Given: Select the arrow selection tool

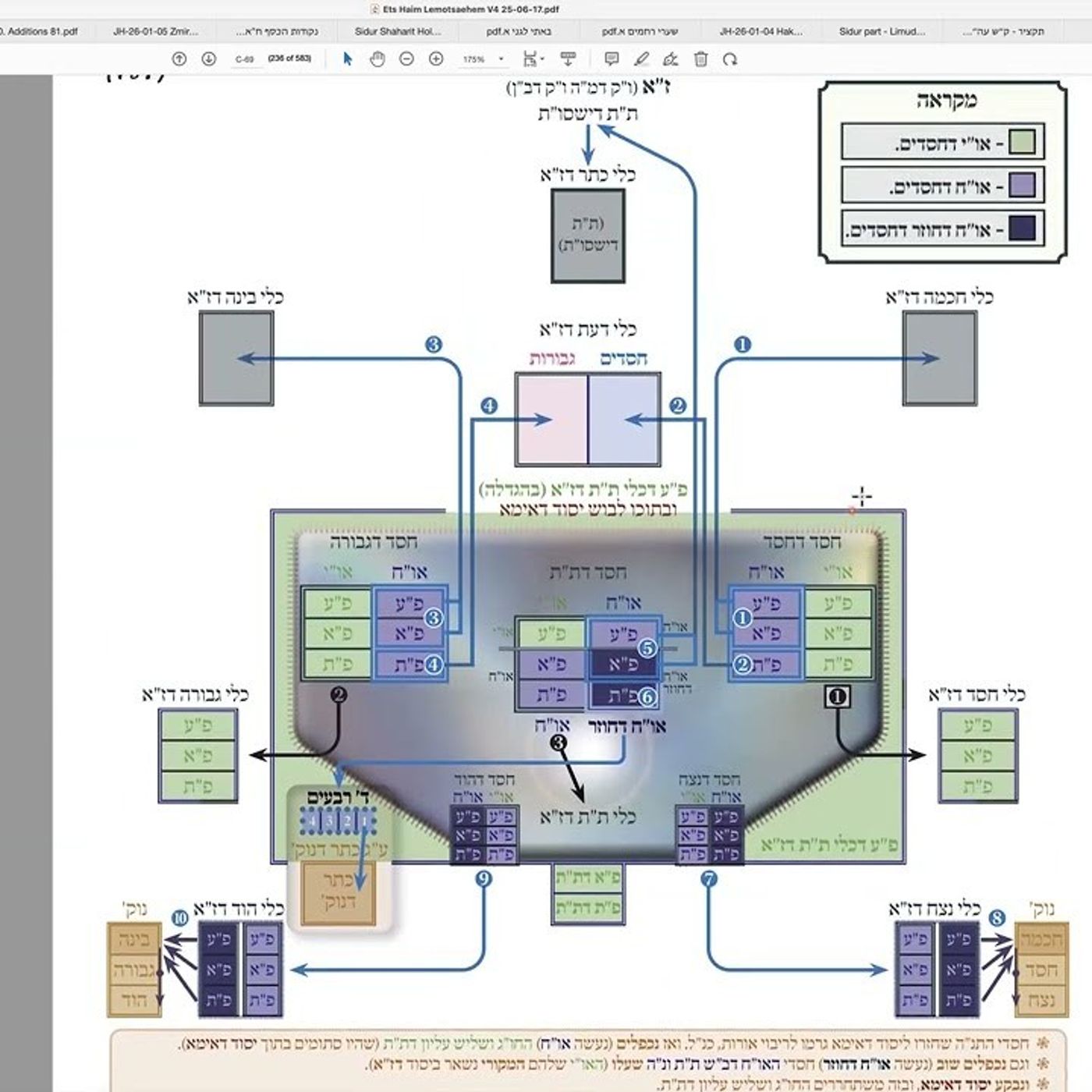Looking at the screenshot, I should tap(348, 59).
